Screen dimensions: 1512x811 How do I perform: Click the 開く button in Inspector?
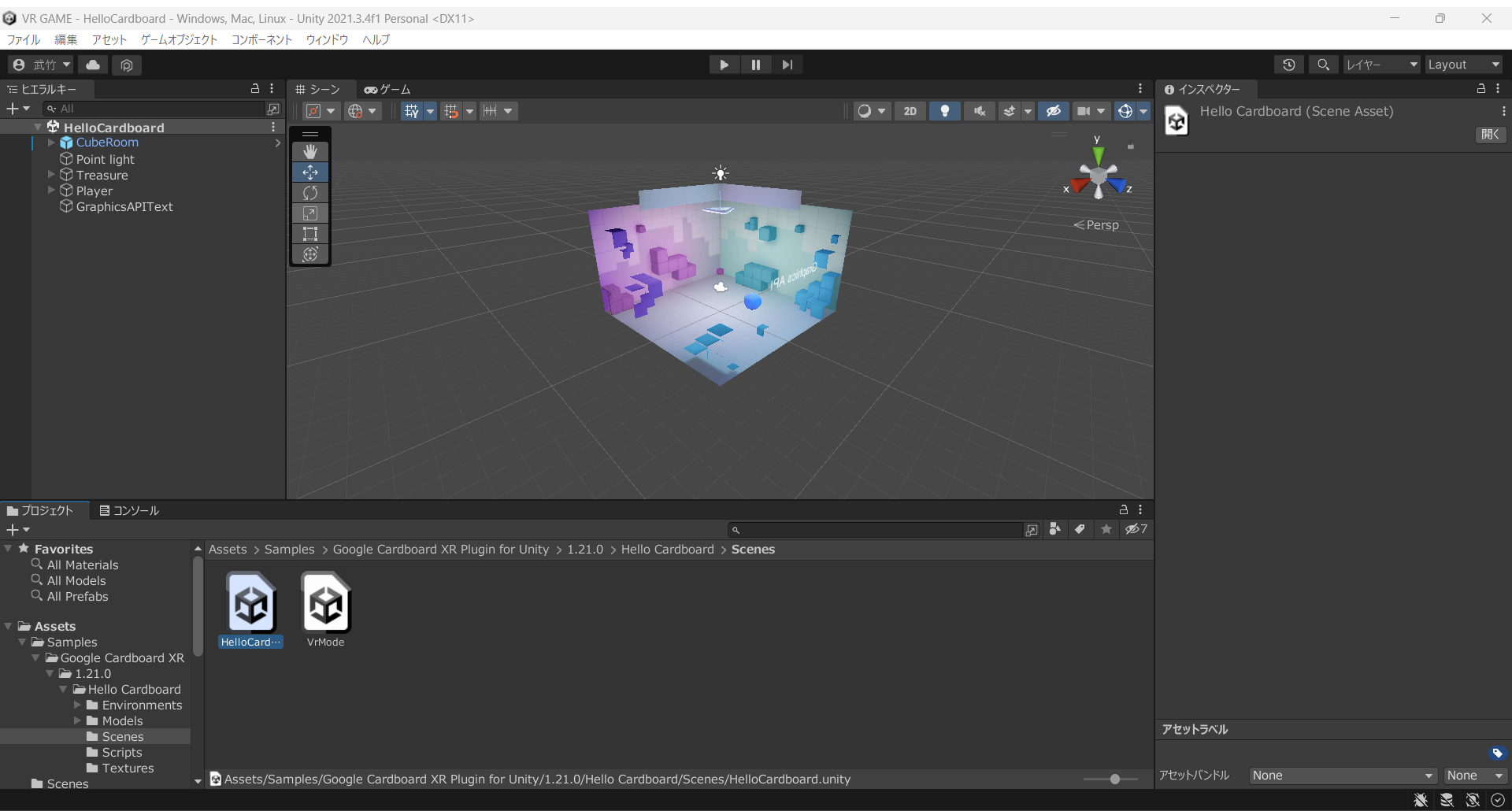(1490, 135)
